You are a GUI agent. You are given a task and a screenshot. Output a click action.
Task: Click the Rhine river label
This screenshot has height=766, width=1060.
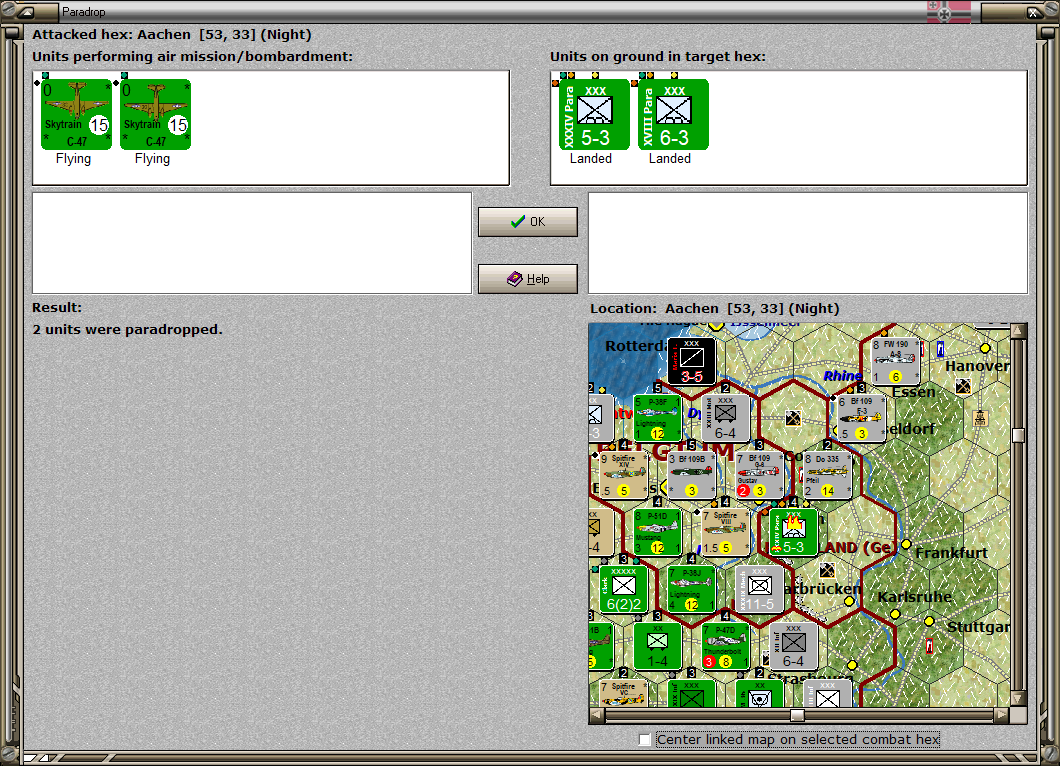(842, 375)
